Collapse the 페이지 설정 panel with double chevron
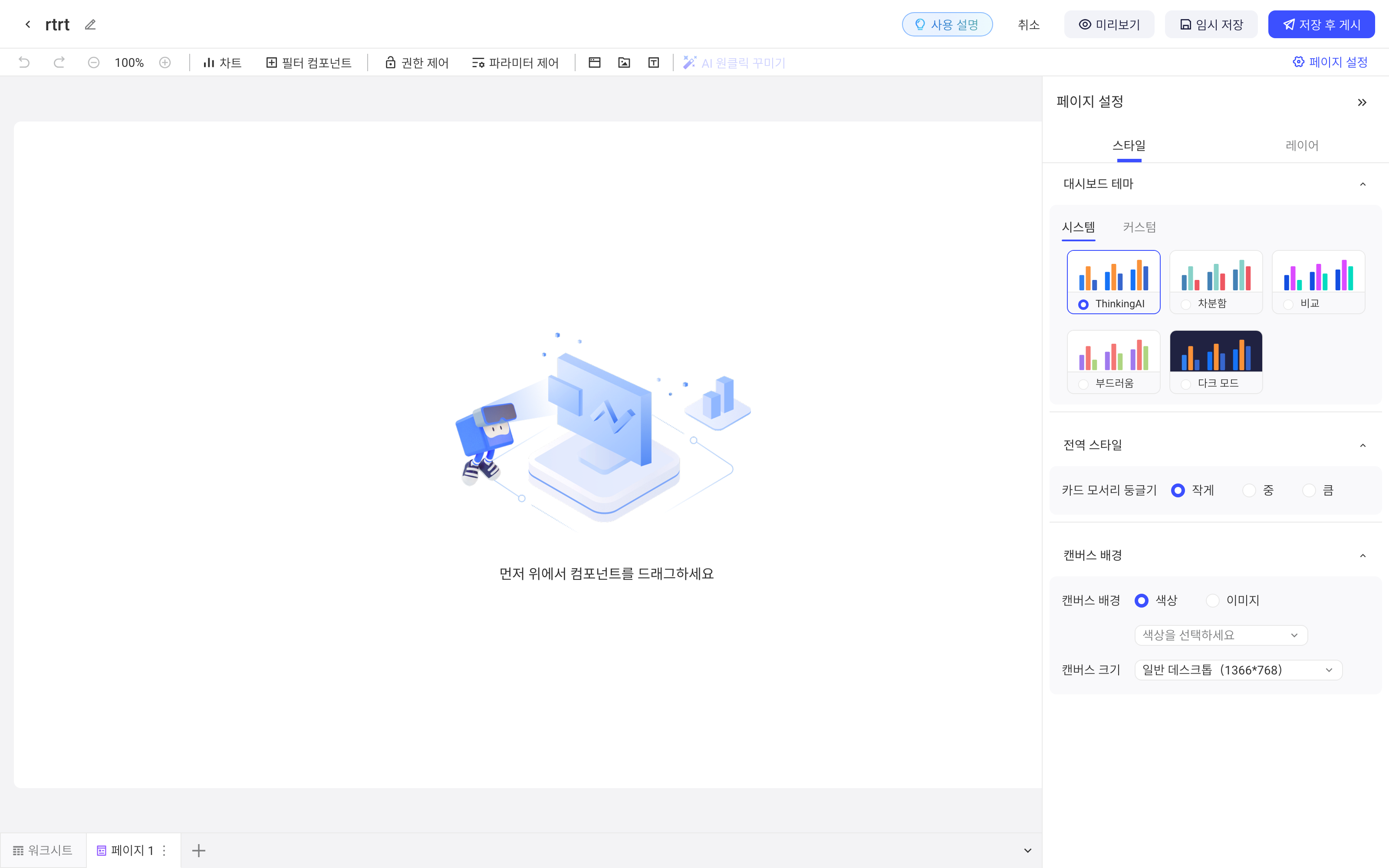Viewport: 1389px width, 868px height. pyautogui.click(x=1362, y=102)
